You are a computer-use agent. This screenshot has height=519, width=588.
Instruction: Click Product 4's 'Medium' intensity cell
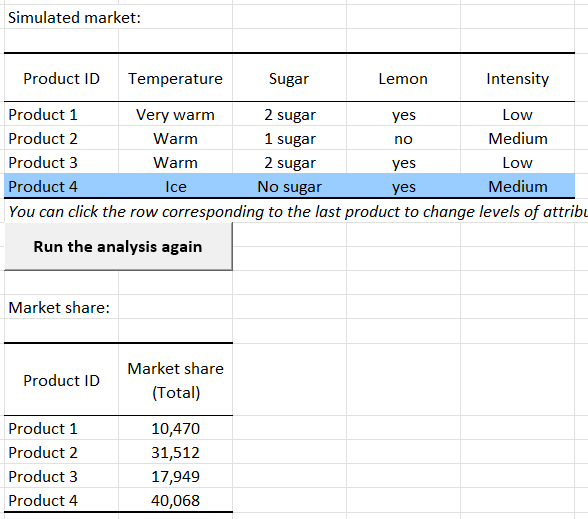518,187
